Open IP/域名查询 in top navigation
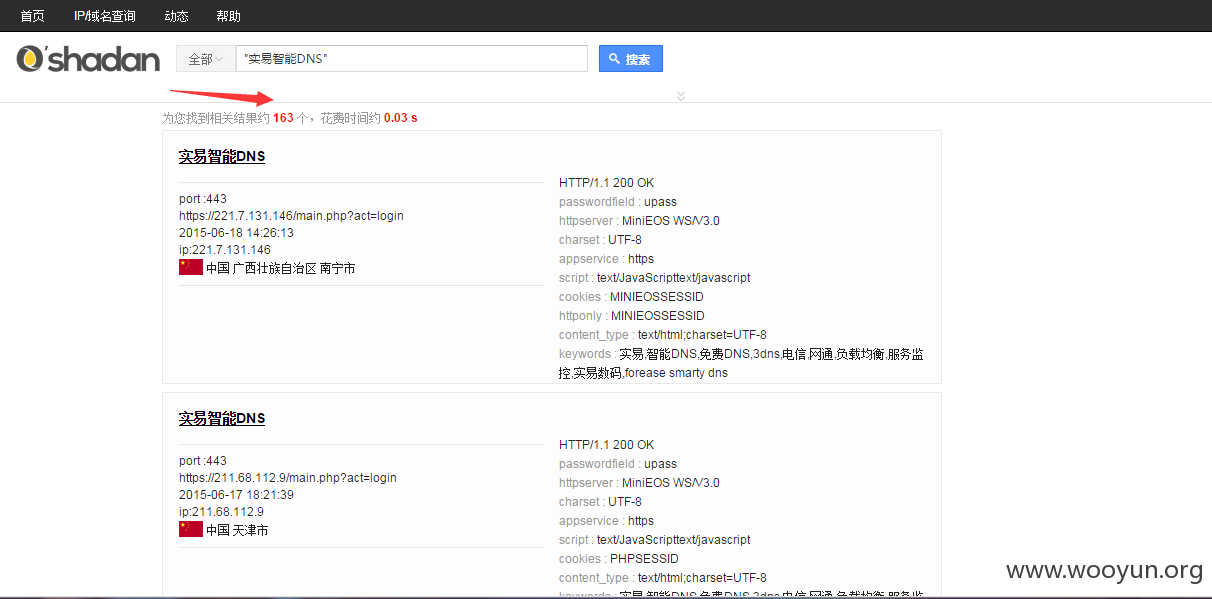The width and height of the screenshot is (1212, 599). point(104,16)
